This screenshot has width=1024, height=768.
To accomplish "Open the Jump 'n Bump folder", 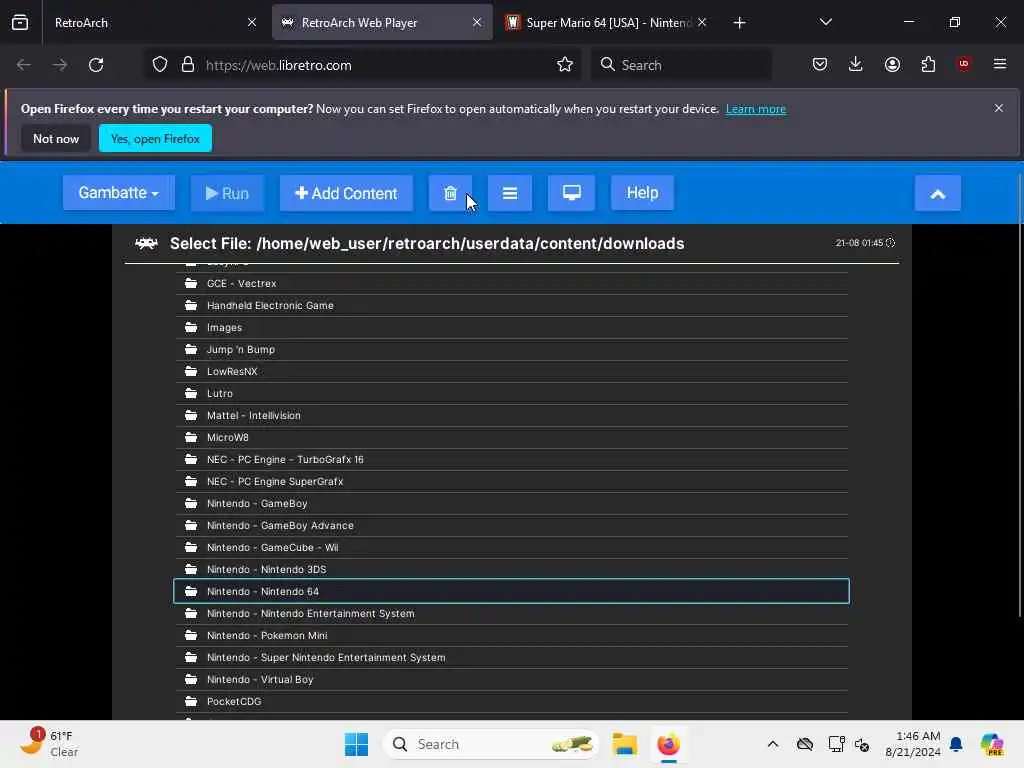I will tap(511, 349).
